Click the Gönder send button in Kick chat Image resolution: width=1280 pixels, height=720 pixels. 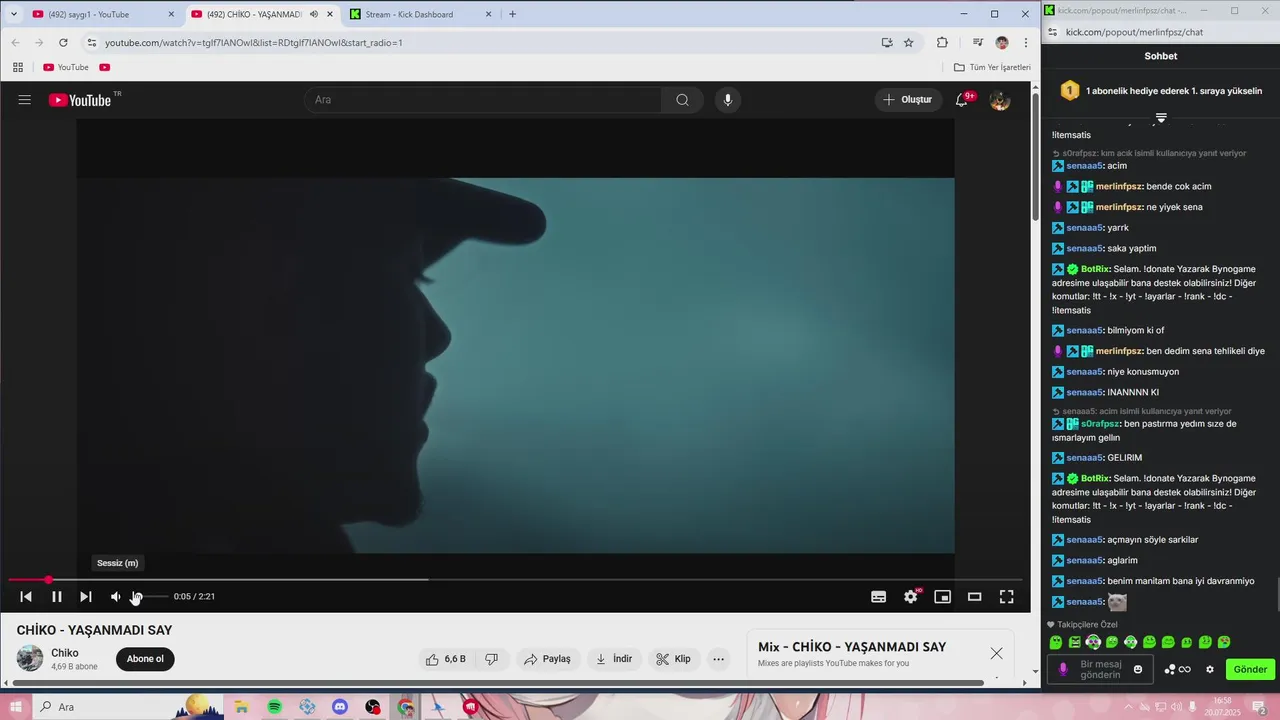point(1250,670)
